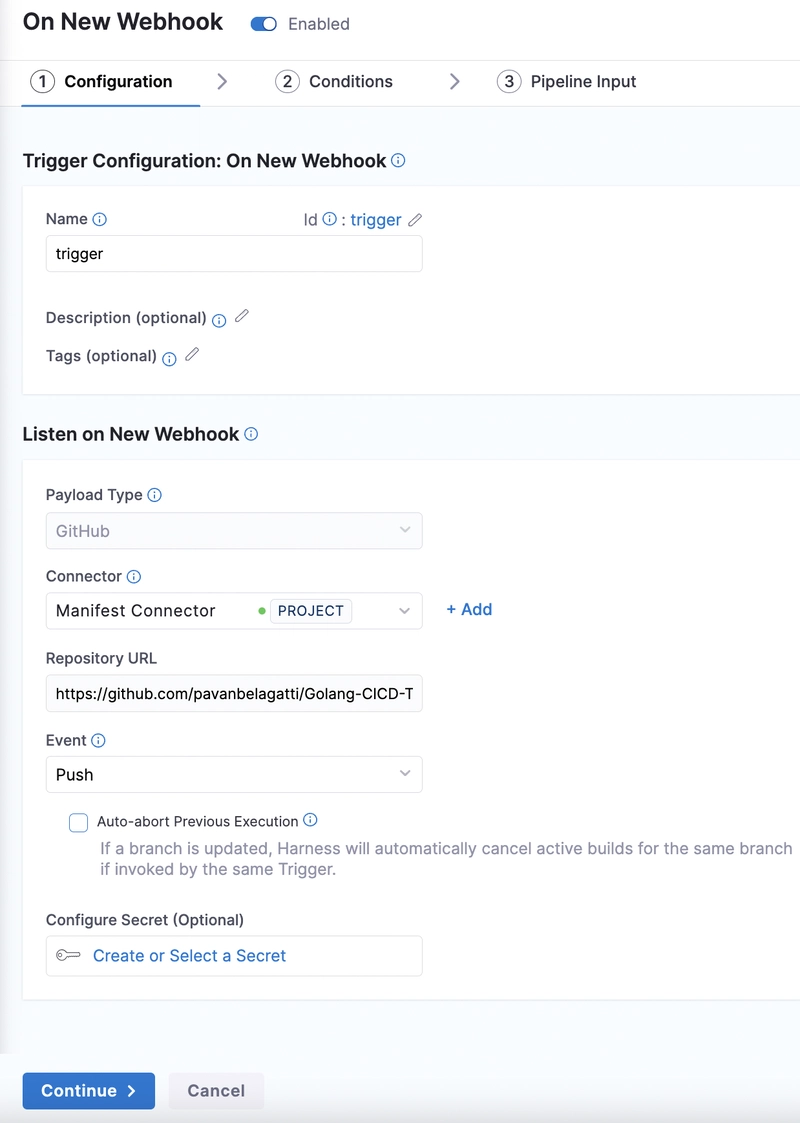The height and width of the screenshot is (1123, 800).
Task: Show info for the Event field
Action: [99, 741]
